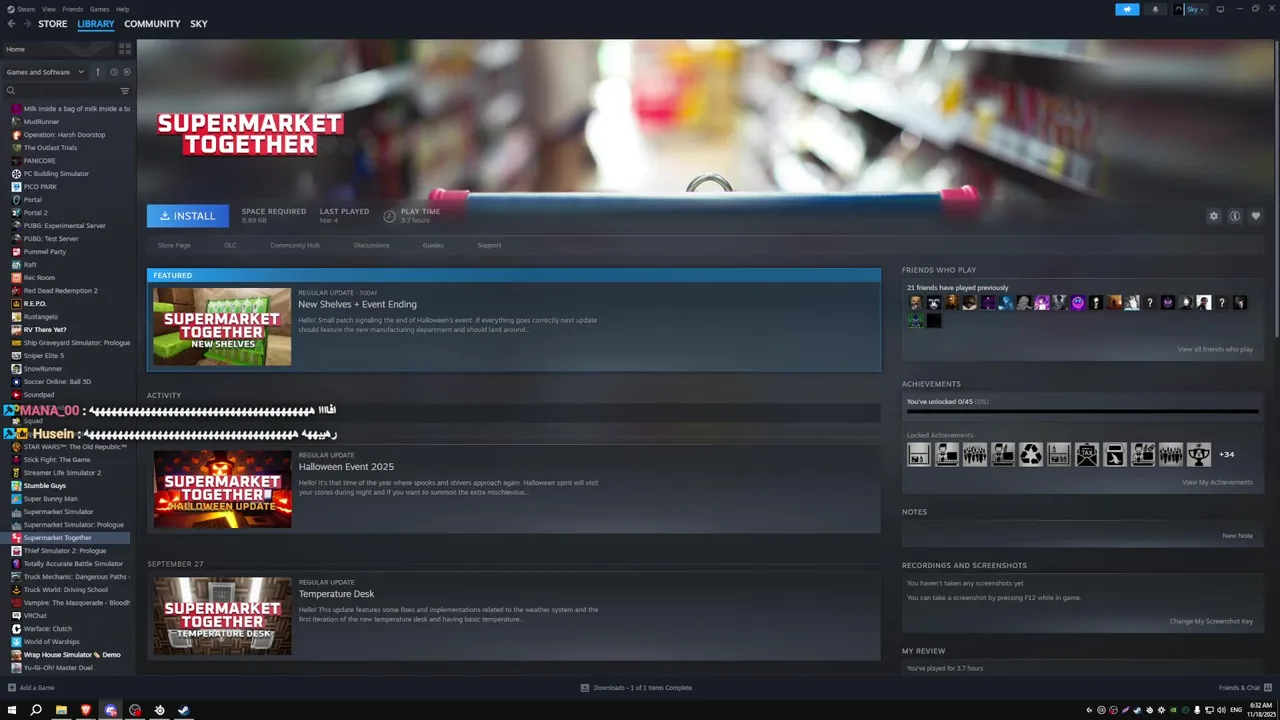Image resolution: width=1280 pixels, height=720 pixels.
Task: Open game settings gear icon
Action: tap(1214, 216)
